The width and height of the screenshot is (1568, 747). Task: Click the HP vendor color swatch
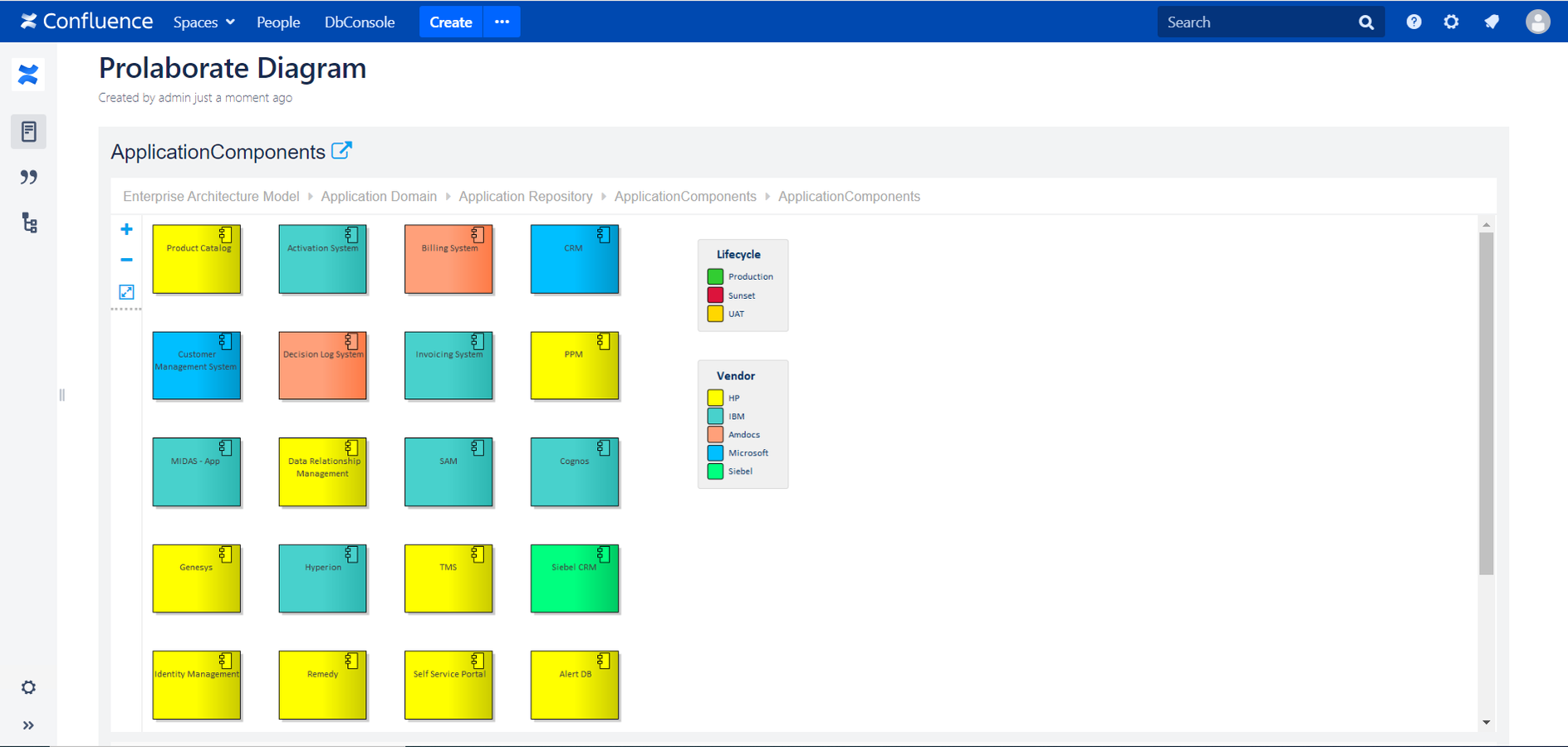715,398
